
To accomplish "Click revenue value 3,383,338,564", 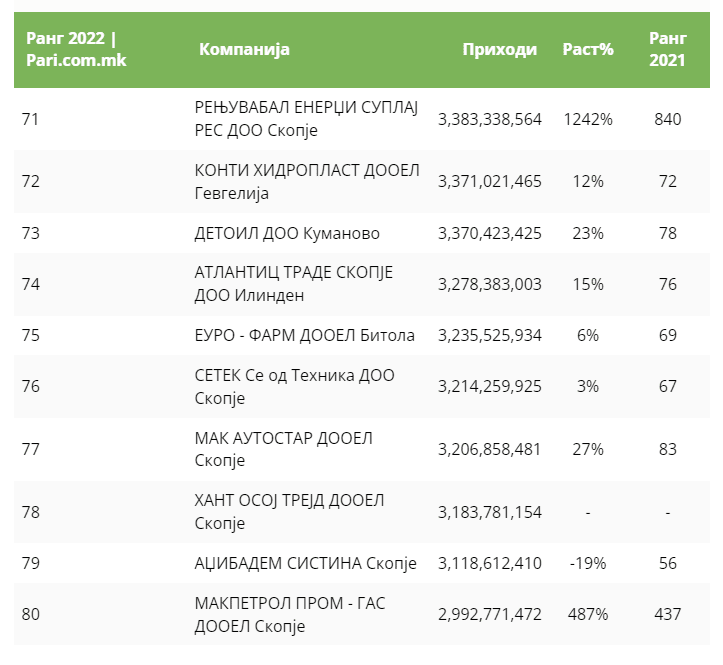I will (x=489, y=119).
